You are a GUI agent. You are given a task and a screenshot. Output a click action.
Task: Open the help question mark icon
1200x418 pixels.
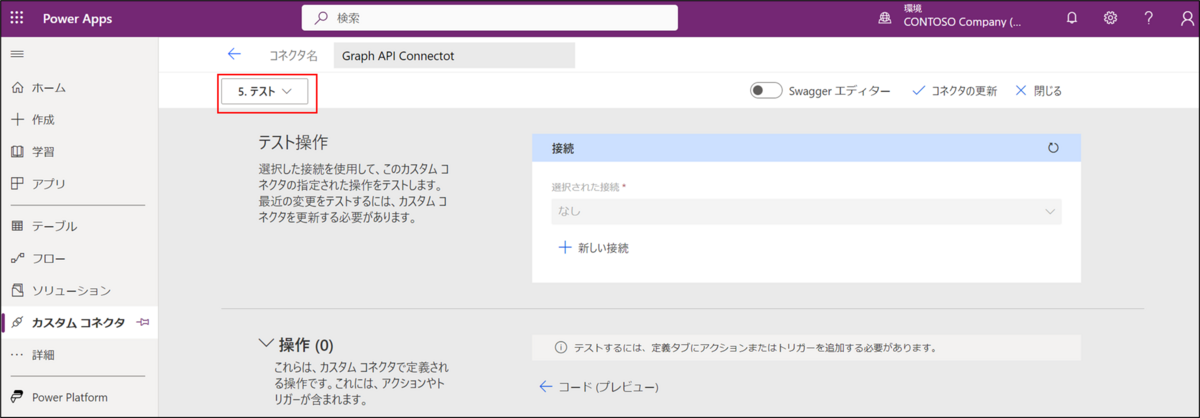1149,18
